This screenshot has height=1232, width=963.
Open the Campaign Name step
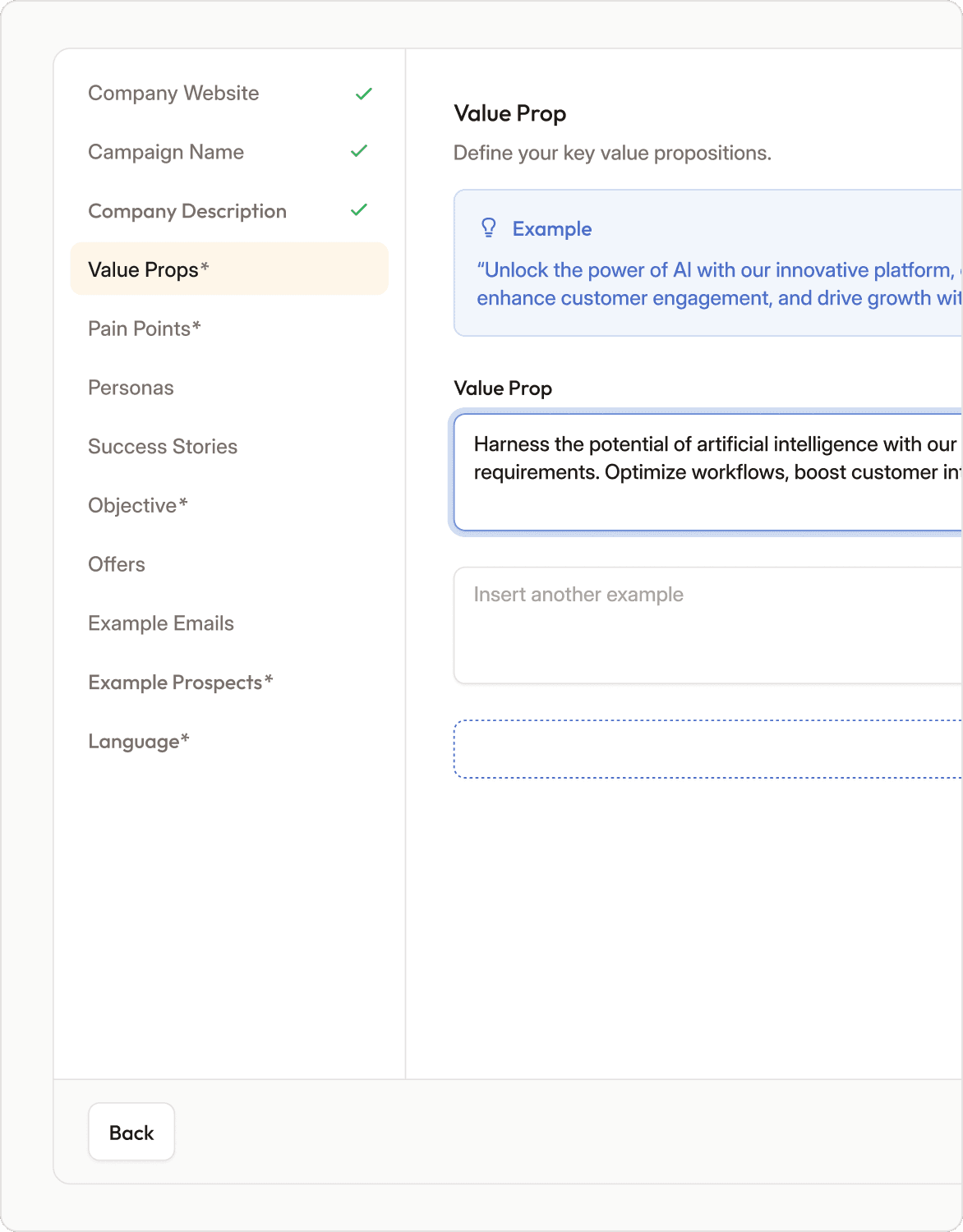pos(229,152)
